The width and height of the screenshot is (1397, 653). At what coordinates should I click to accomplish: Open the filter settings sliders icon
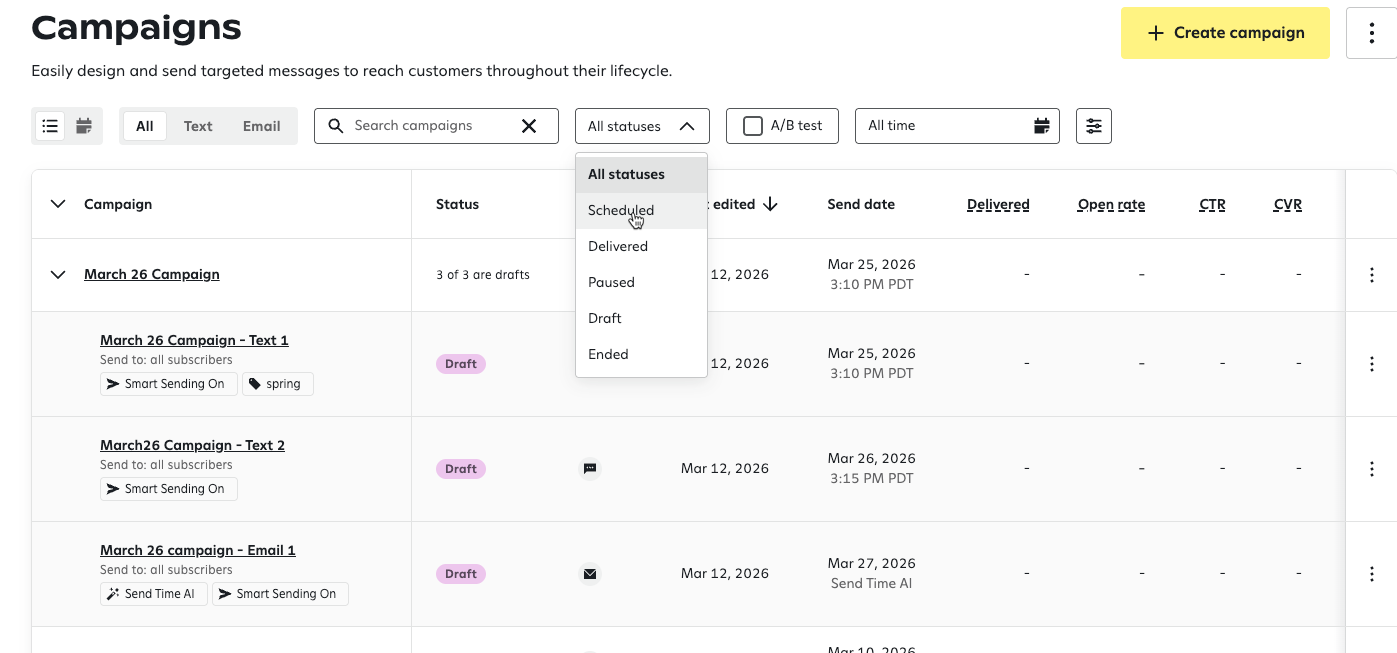[1093, 126]
